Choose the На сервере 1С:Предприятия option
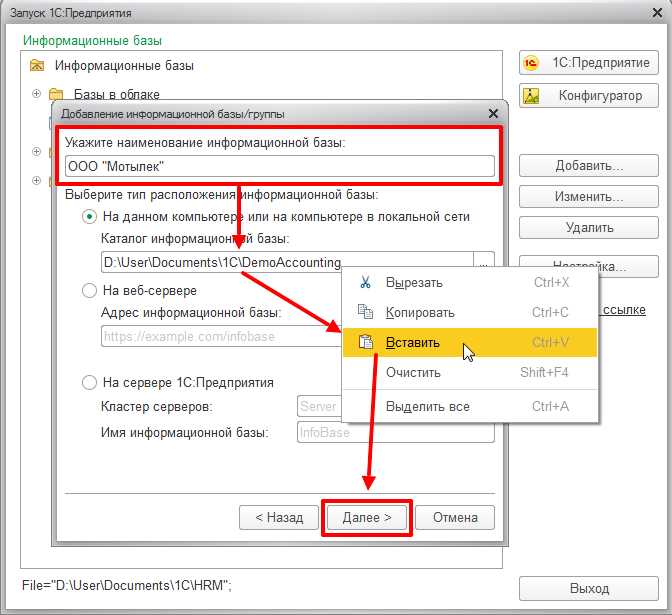 point(89,382)
